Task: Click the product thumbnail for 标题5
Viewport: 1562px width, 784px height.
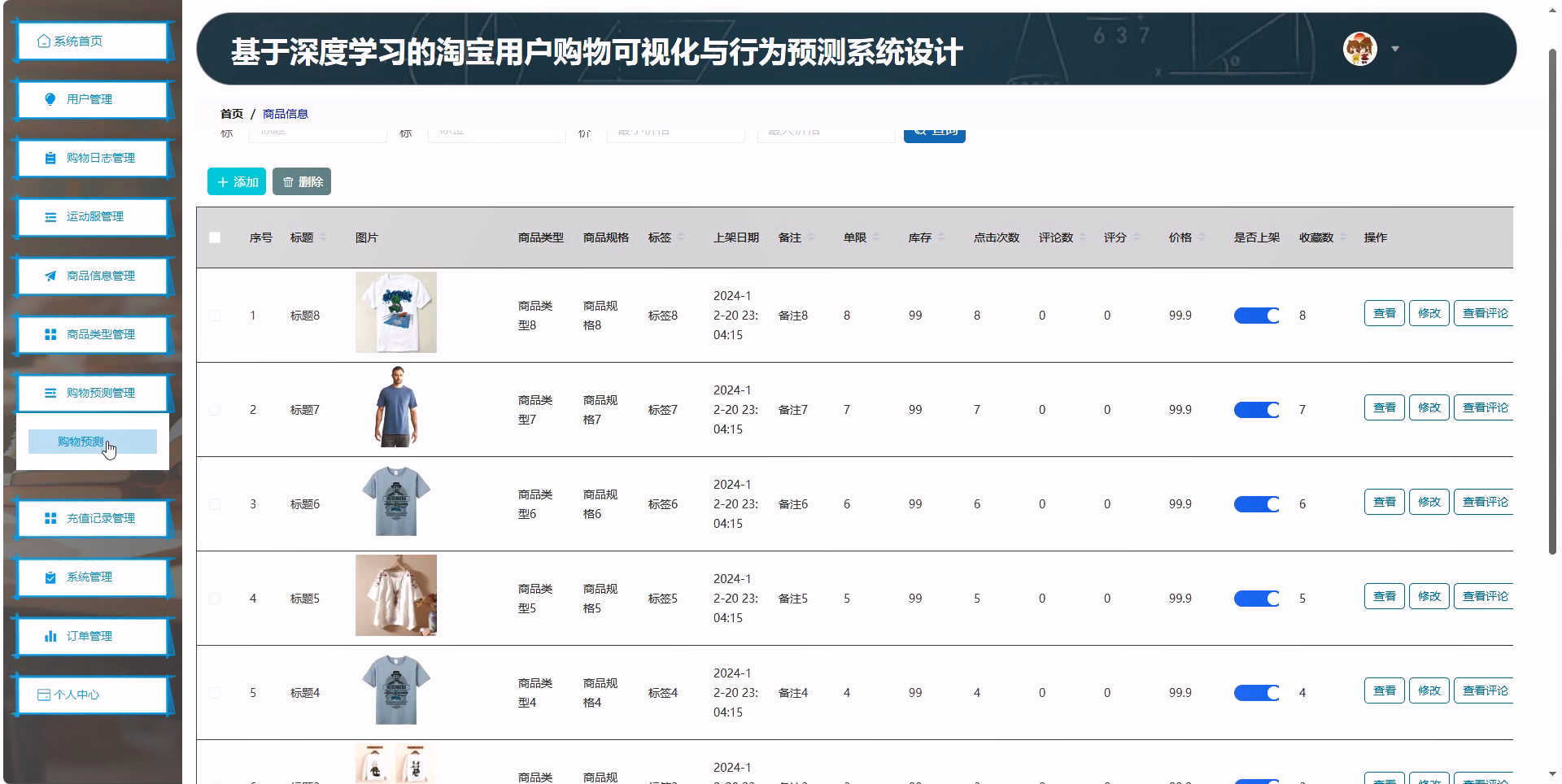Action: click(395, 595)
